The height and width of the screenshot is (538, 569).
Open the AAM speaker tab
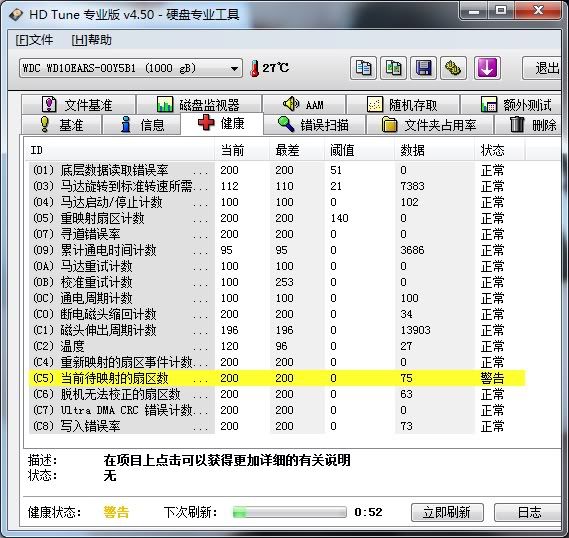click(304, 105)
